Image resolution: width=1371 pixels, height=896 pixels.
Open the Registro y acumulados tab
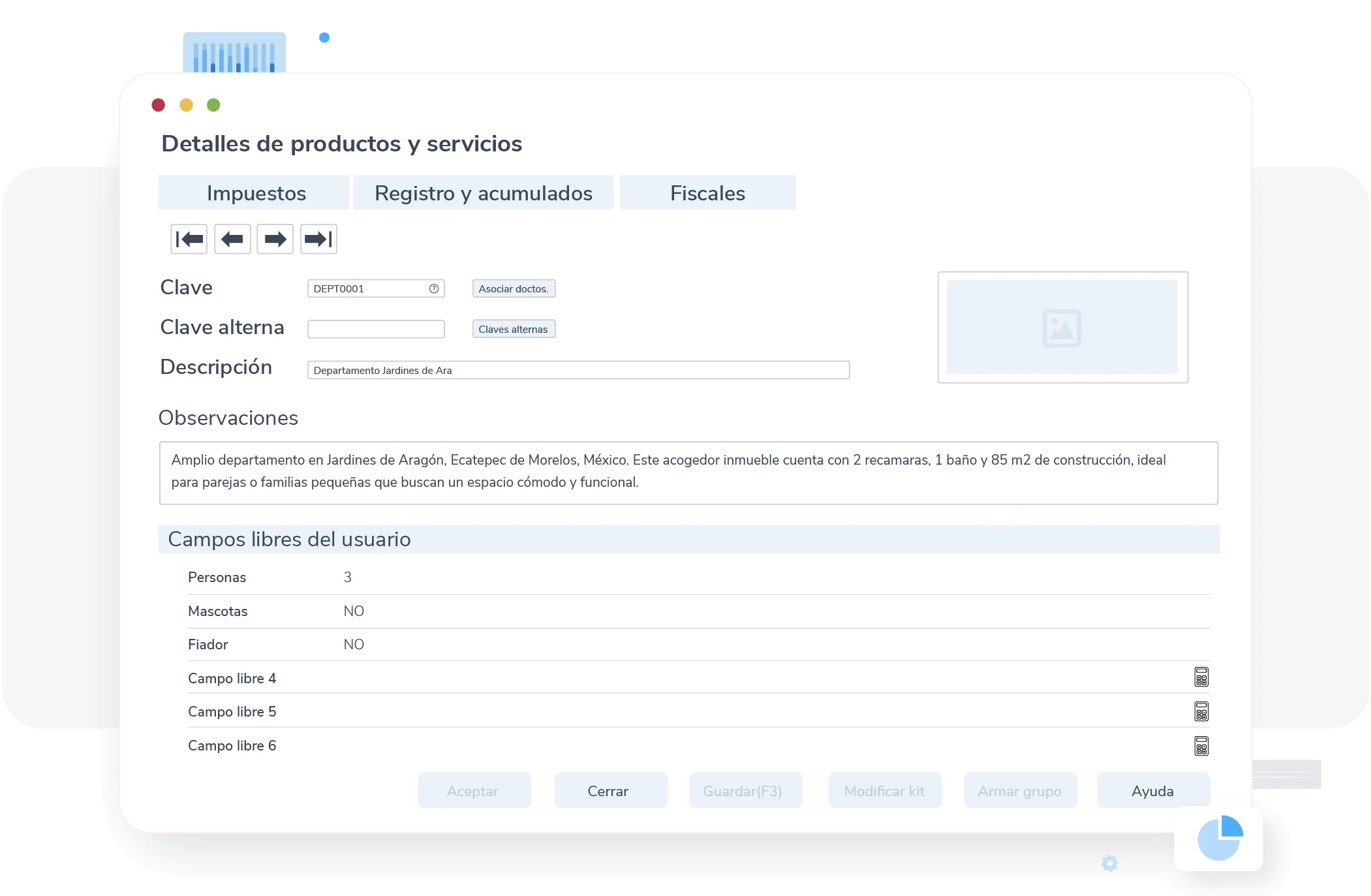coord(483,193)
